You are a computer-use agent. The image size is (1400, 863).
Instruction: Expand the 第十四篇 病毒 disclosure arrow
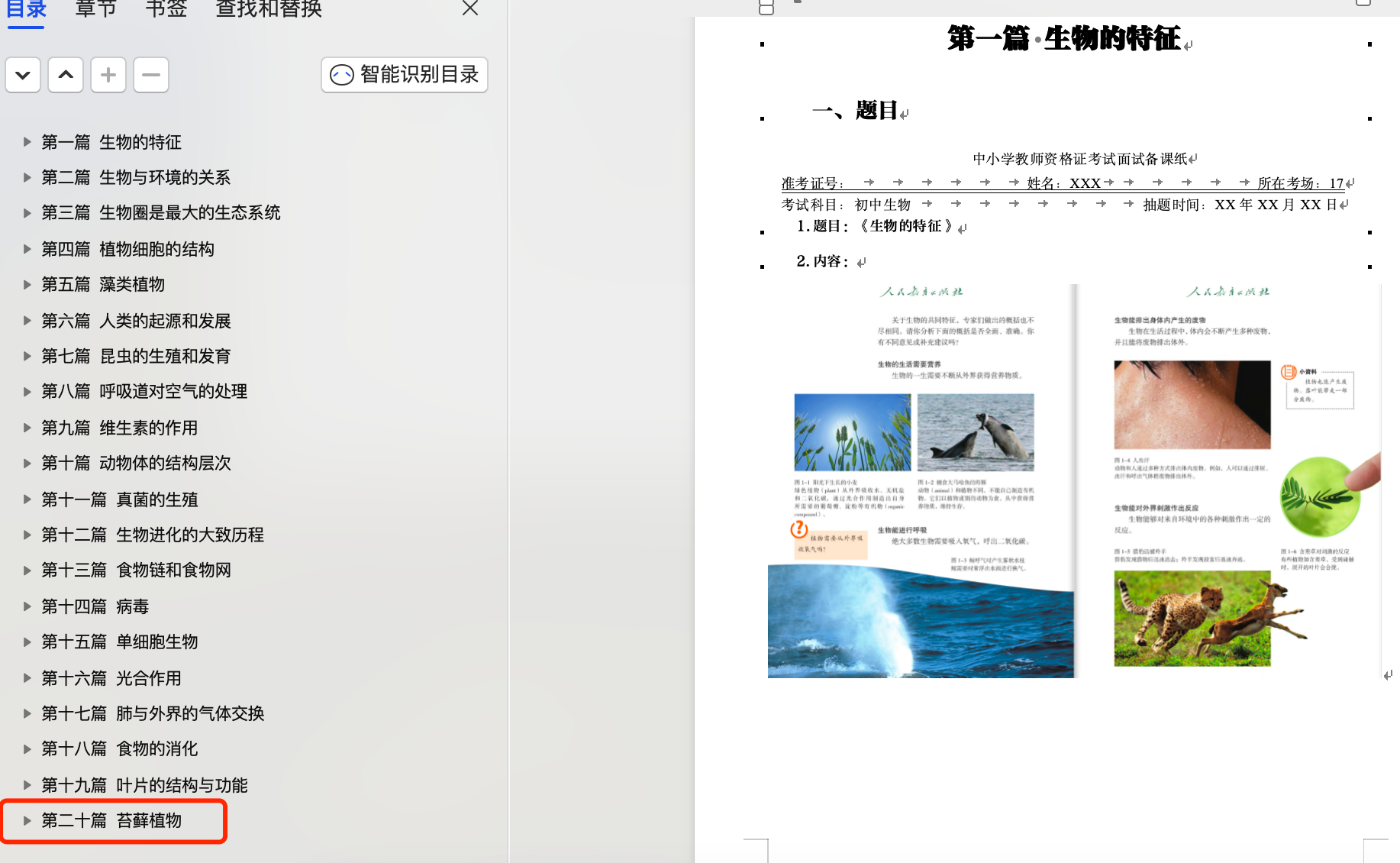(x=27, y=606)
